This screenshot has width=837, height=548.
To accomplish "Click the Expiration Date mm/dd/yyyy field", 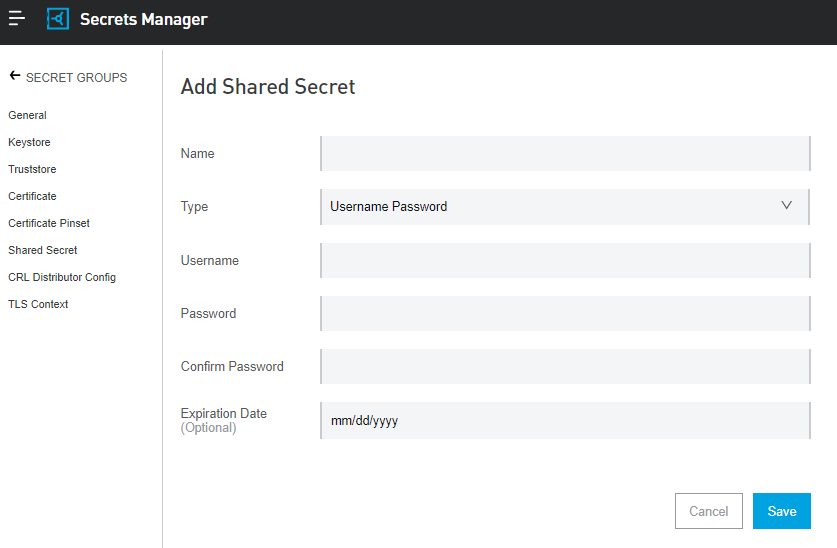I will [x=565, y=421].
